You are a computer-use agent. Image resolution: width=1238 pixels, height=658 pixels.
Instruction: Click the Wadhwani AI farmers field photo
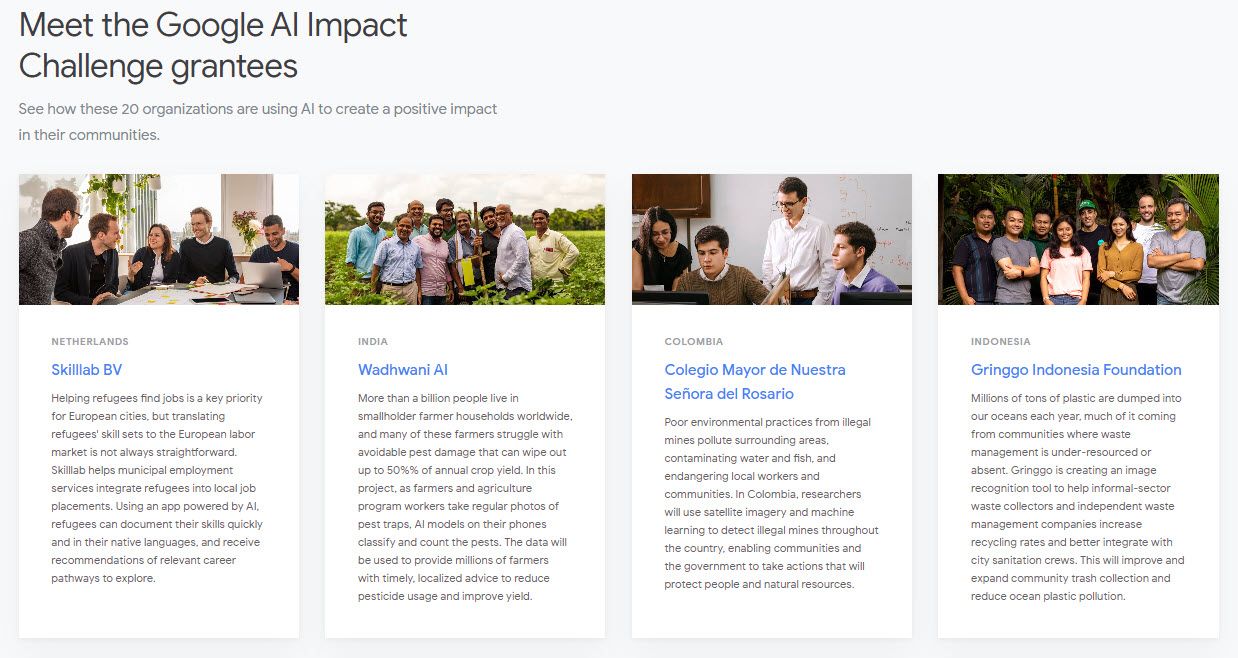coord(465,239)
